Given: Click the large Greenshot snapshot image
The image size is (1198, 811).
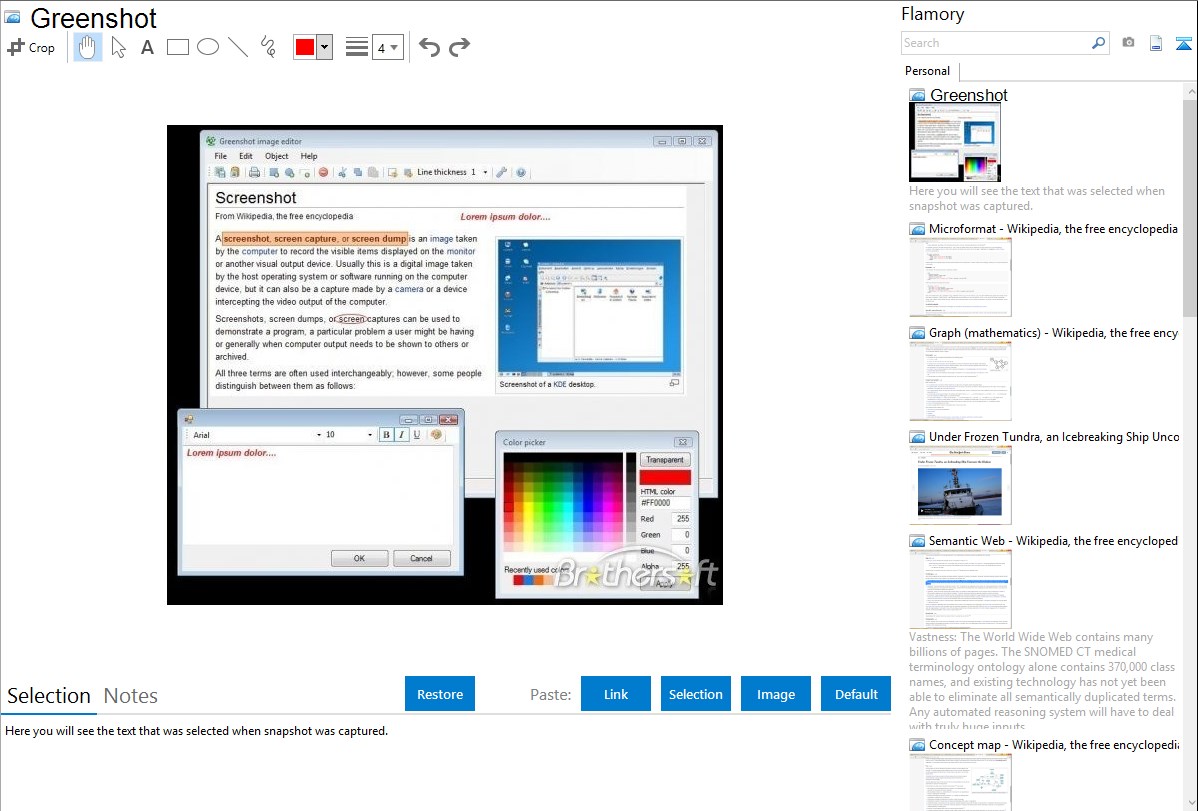Looking at the screenshot, I should [x=445, y=365].
